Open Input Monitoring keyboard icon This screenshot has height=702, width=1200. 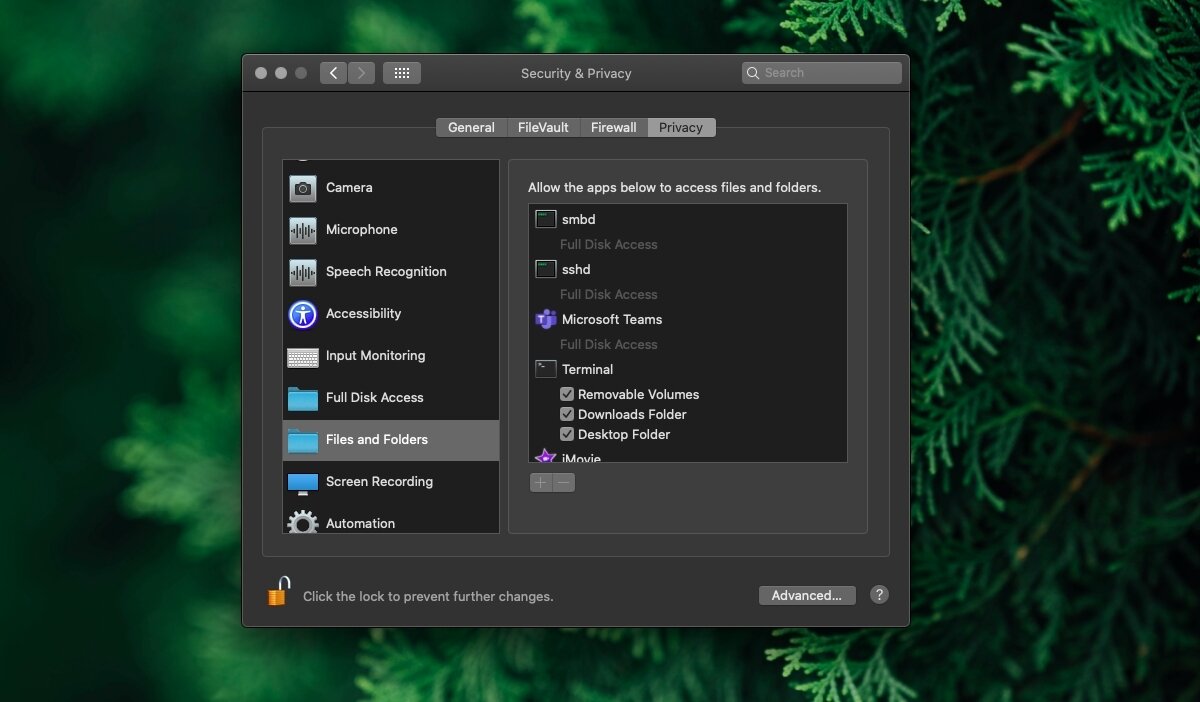click(x=303, y=357)
